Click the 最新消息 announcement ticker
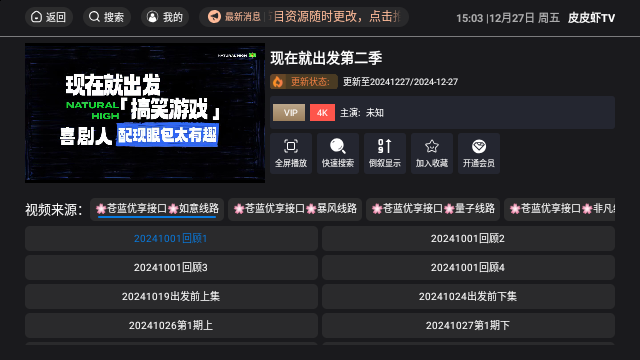The width and height of the screenshot is (640, 360). point(304,17)
